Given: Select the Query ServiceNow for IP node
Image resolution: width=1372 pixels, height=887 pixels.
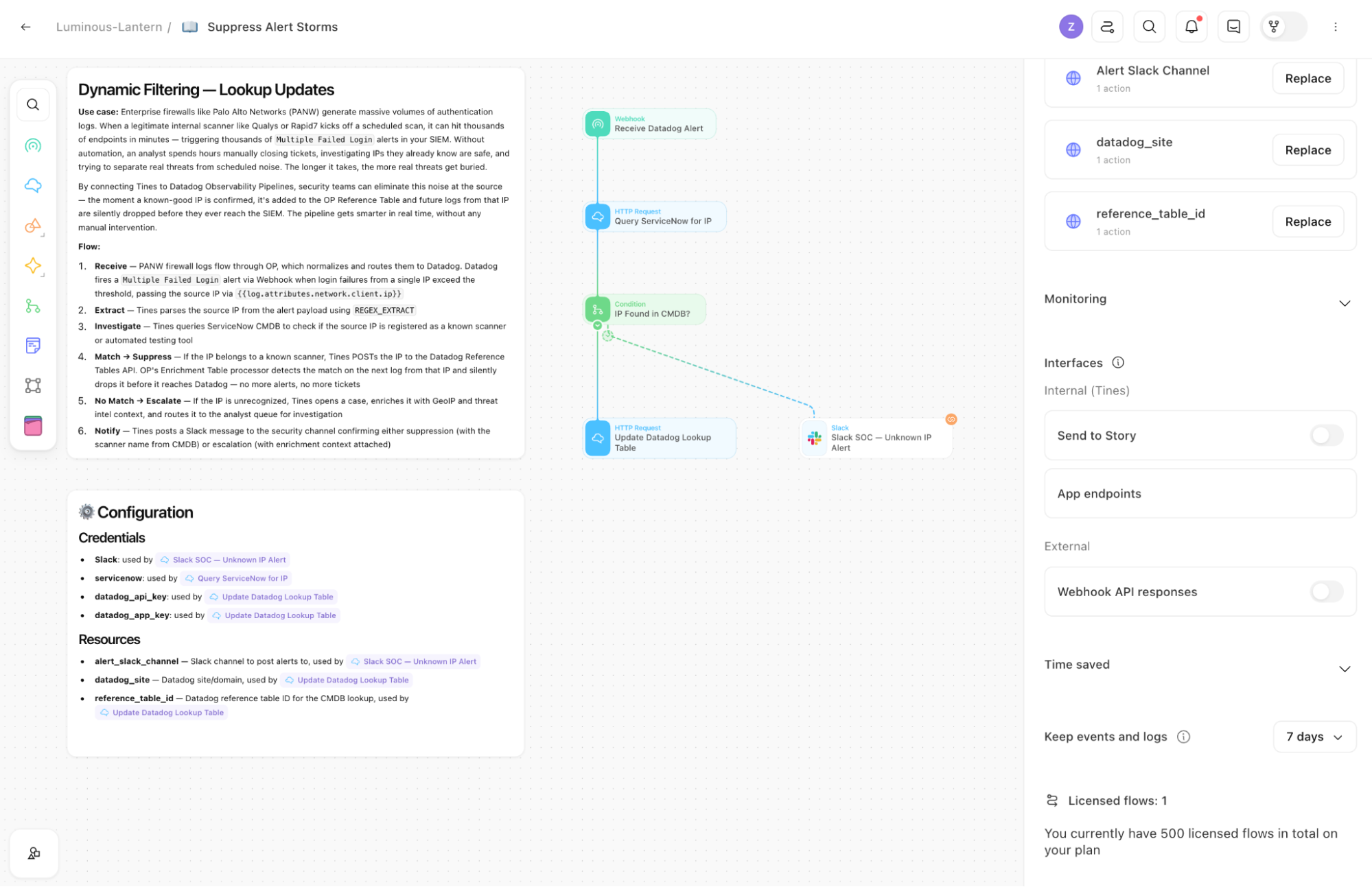Looking at the screenshot, I should tap(654, 217).
